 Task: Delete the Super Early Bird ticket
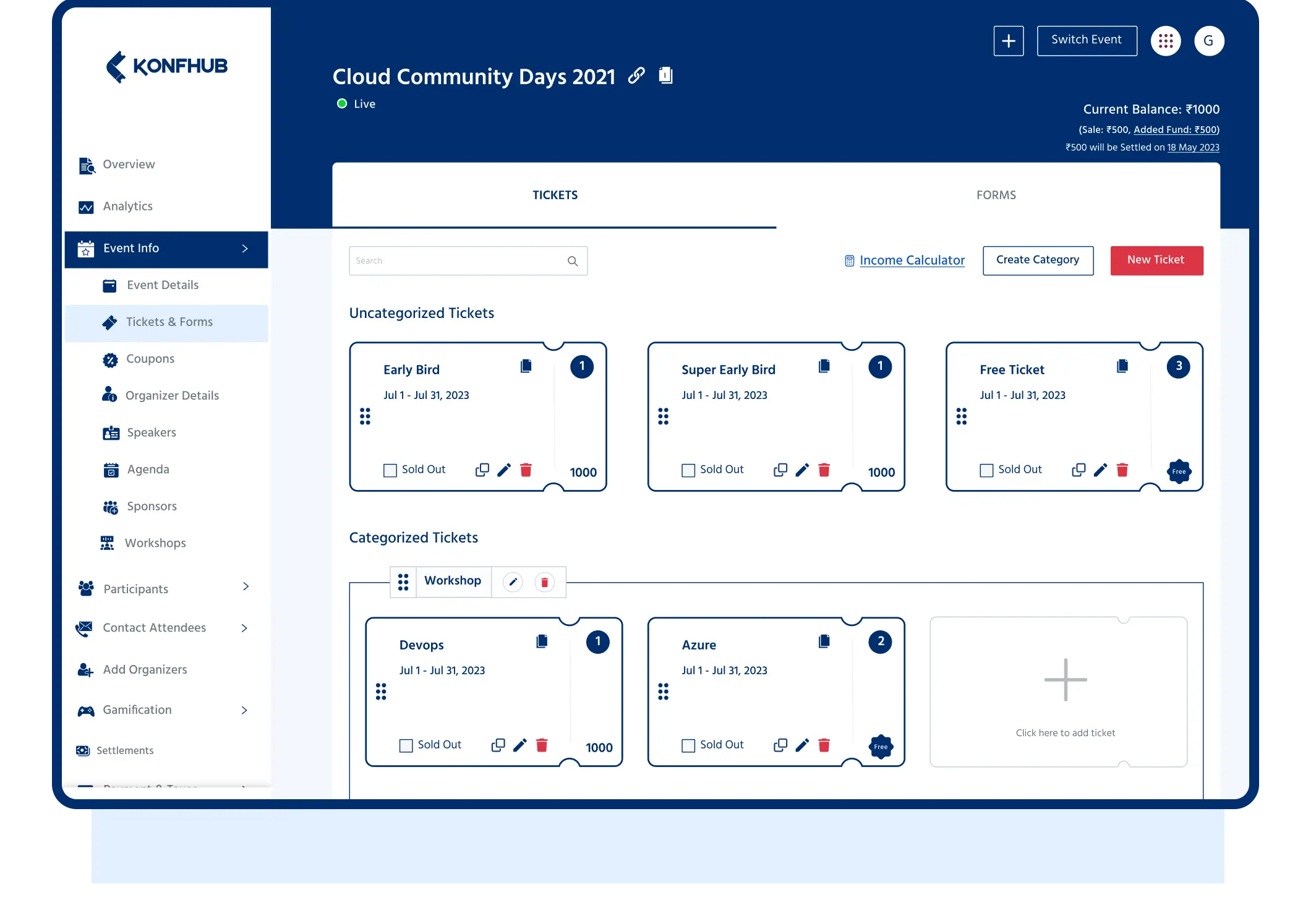824,470
